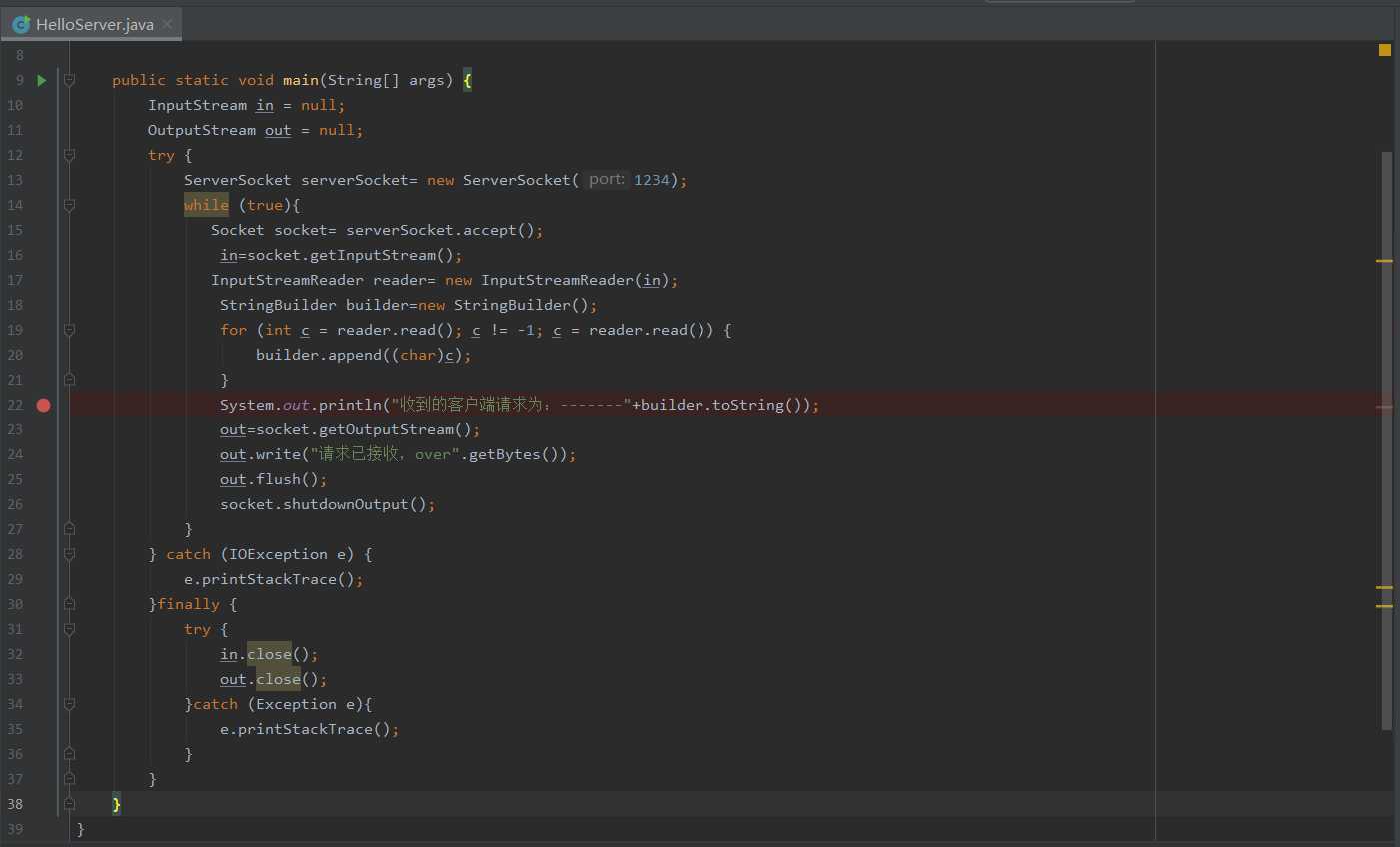Click line number 13 in the gutter

pyautogui.click(x=15, y=180)
